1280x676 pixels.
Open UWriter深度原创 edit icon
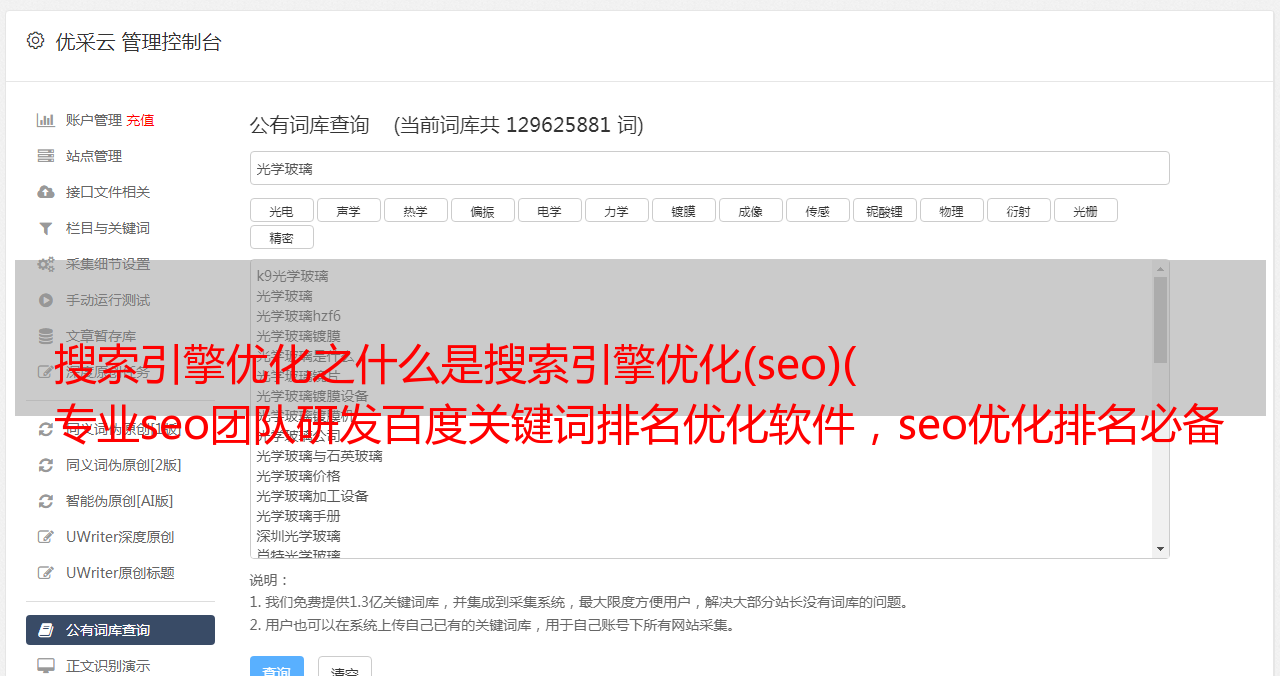click(x=45, y=537)
